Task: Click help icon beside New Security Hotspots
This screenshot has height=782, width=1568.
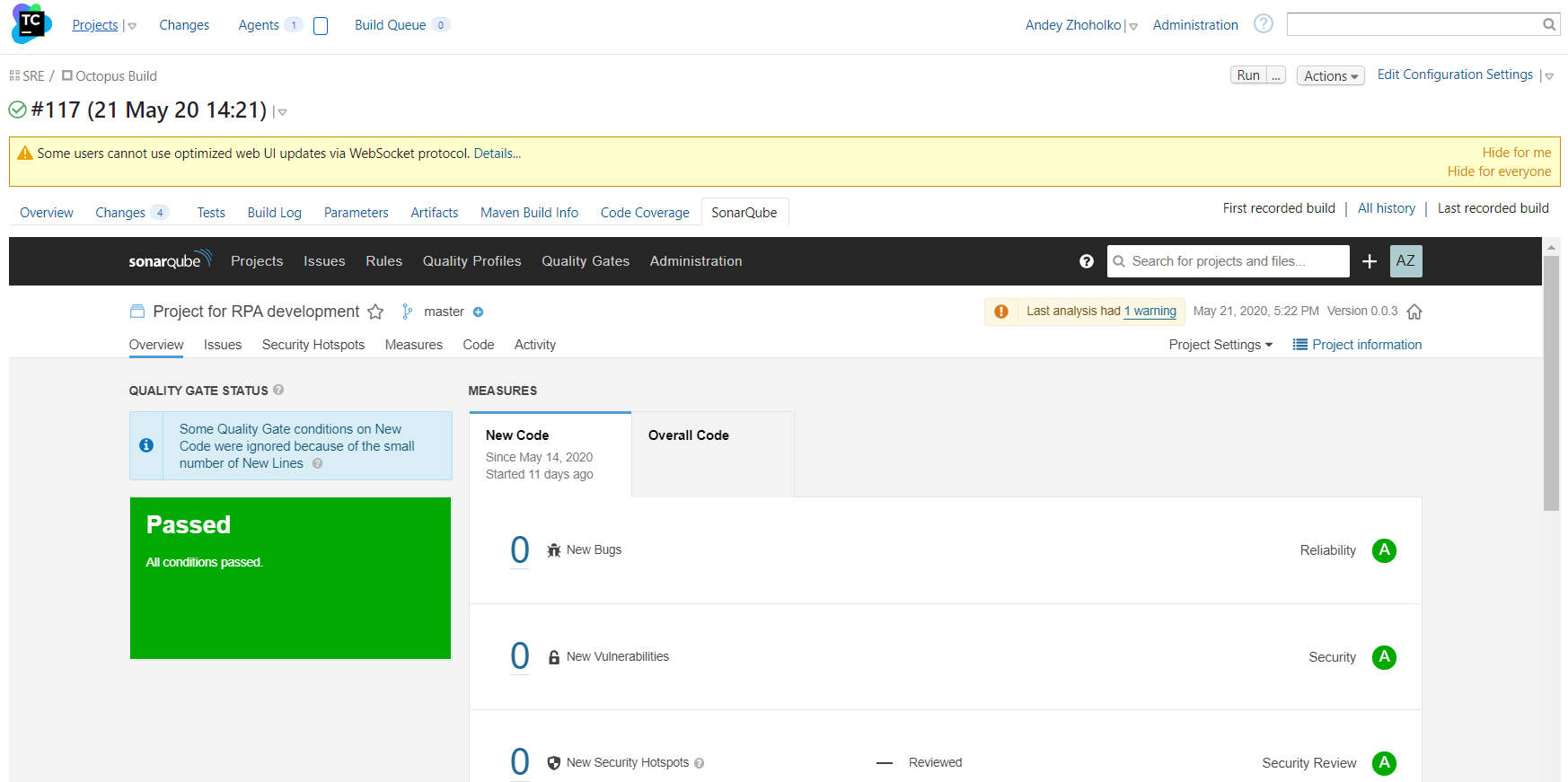Action: (700, 763)
